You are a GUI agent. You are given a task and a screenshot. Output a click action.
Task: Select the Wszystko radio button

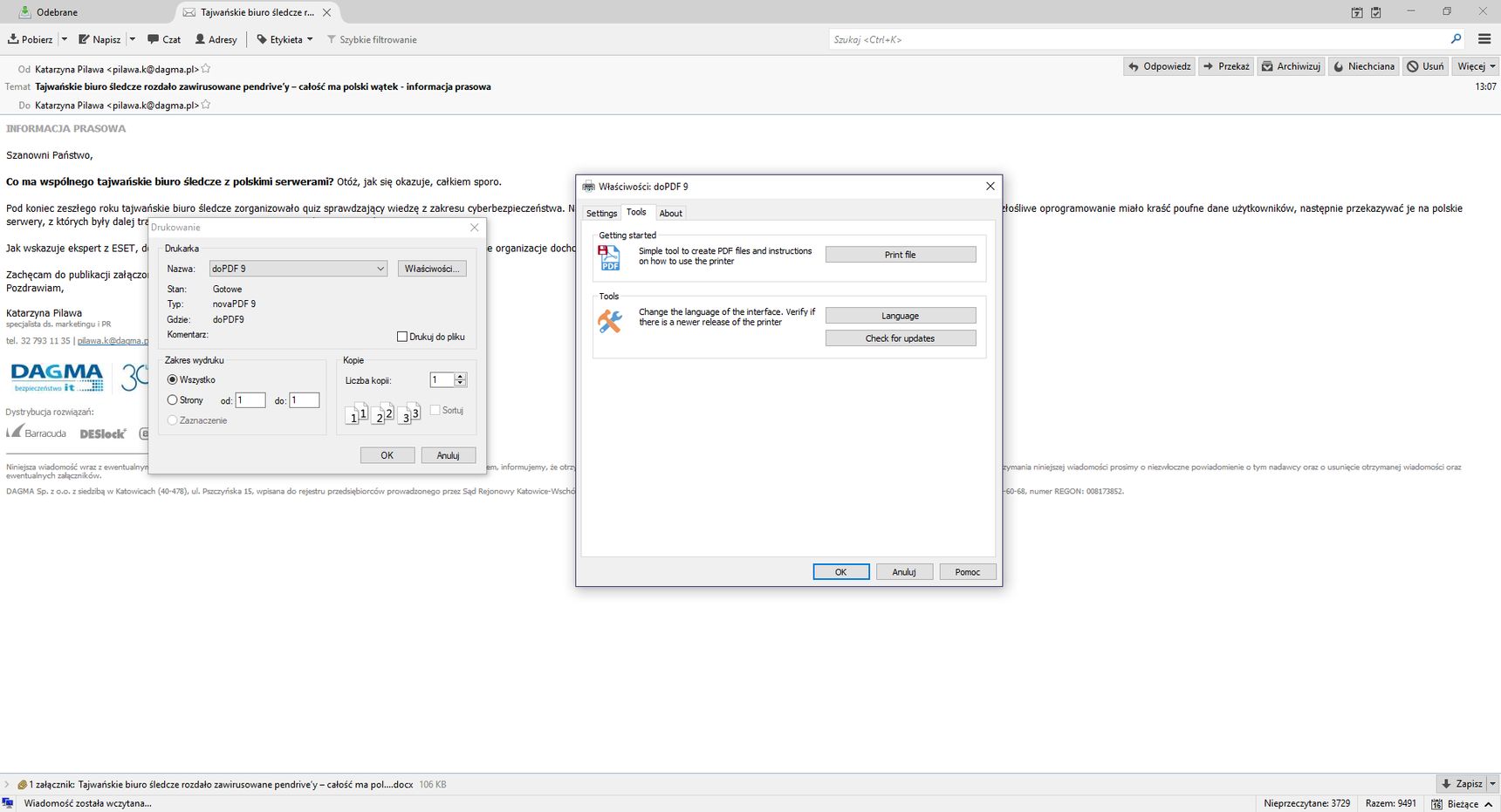coord(173,379)
